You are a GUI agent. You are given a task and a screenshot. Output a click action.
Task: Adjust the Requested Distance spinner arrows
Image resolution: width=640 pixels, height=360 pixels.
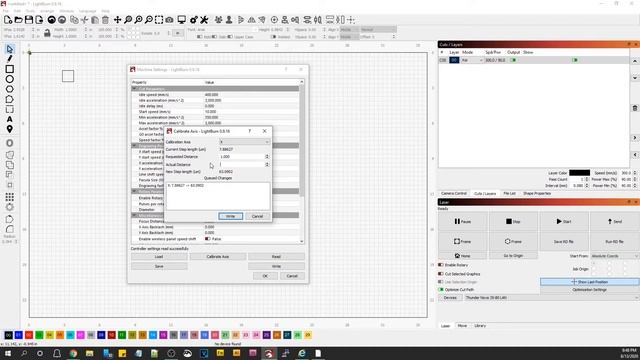(x=267, y=157)
